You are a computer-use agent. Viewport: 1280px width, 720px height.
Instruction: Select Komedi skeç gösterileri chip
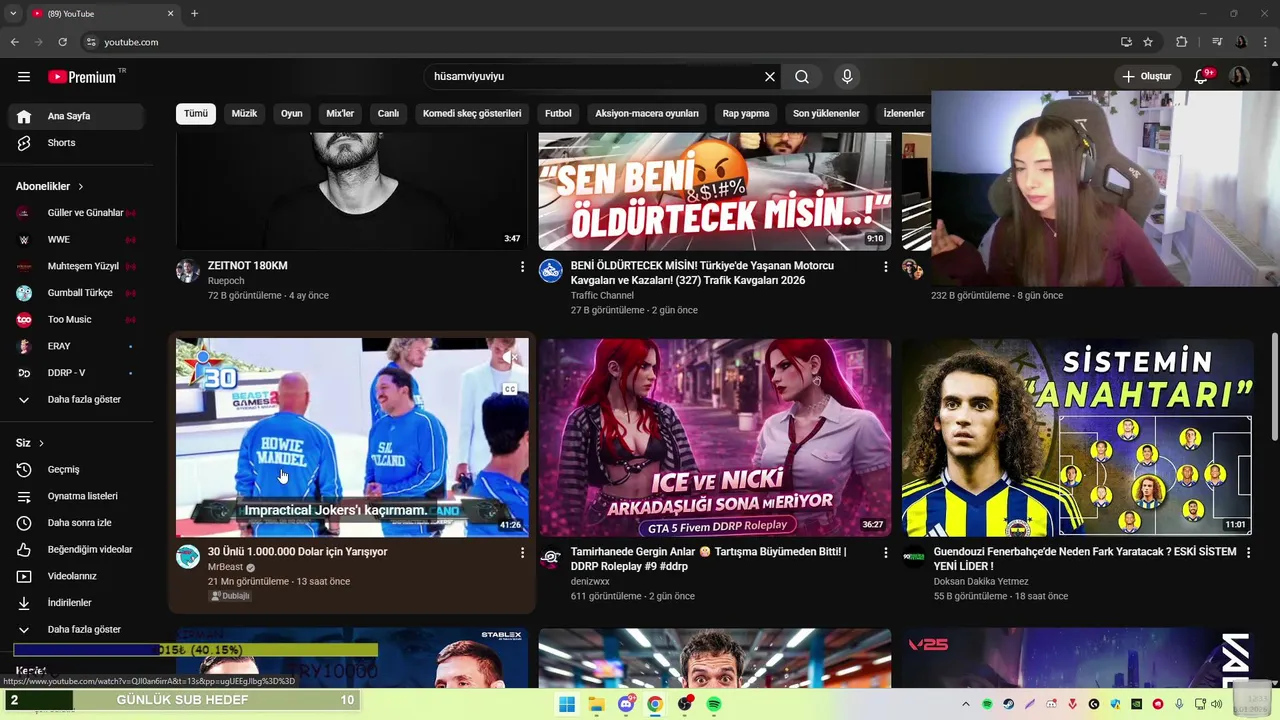tap(472, 114)
